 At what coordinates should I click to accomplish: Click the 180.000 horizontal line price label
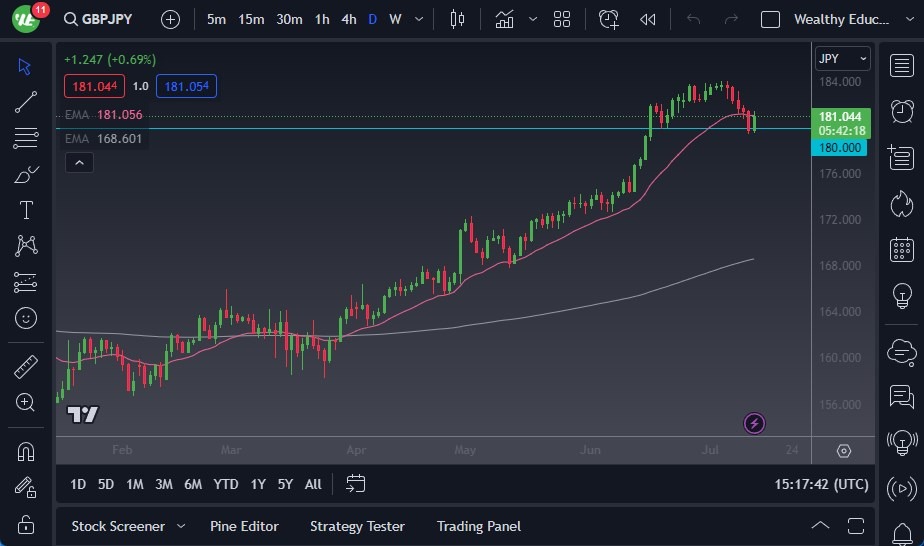point(840,148)
